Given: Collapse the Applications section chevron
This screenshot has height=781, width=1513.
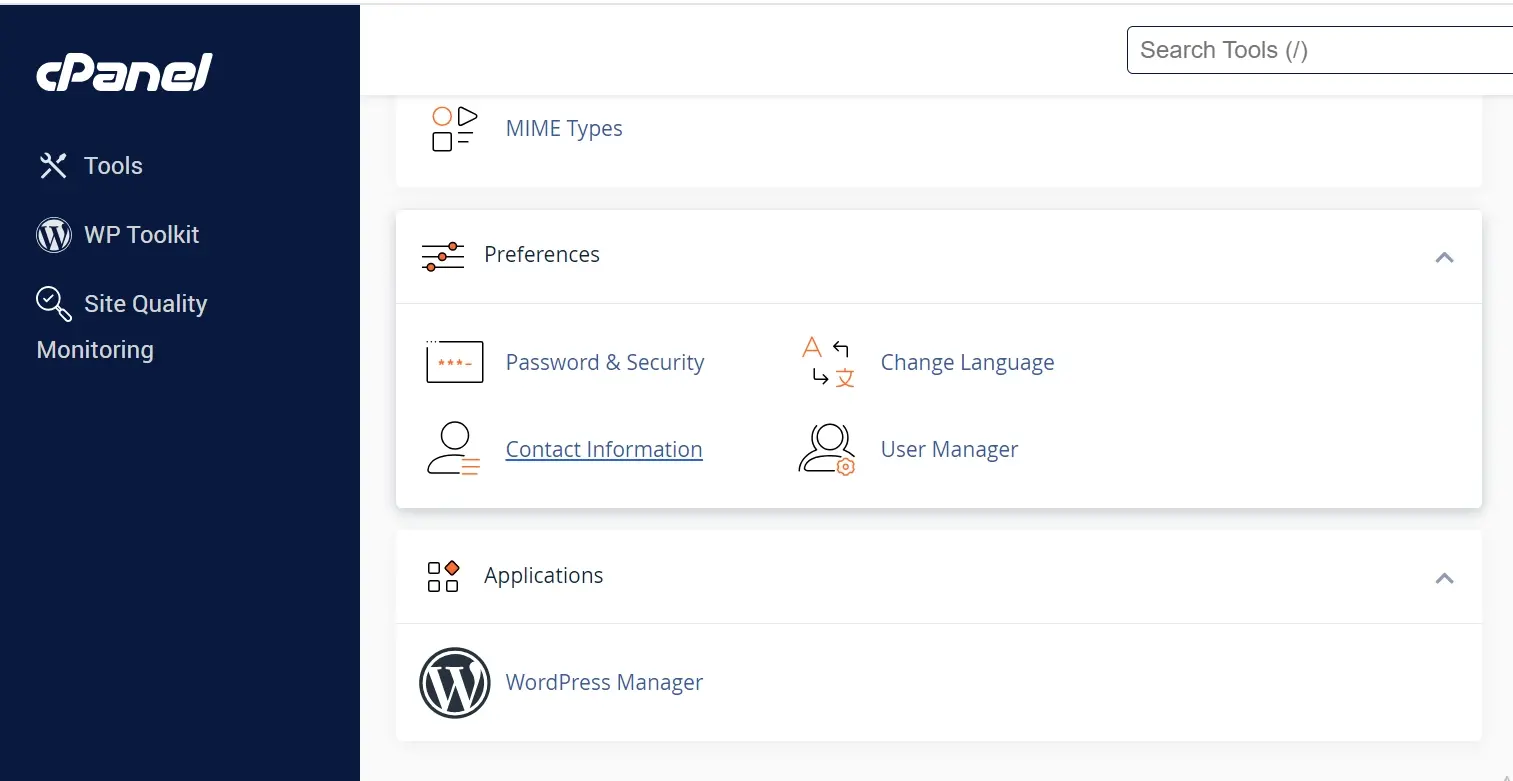Looking at the screenshot, I should 1444,578.
